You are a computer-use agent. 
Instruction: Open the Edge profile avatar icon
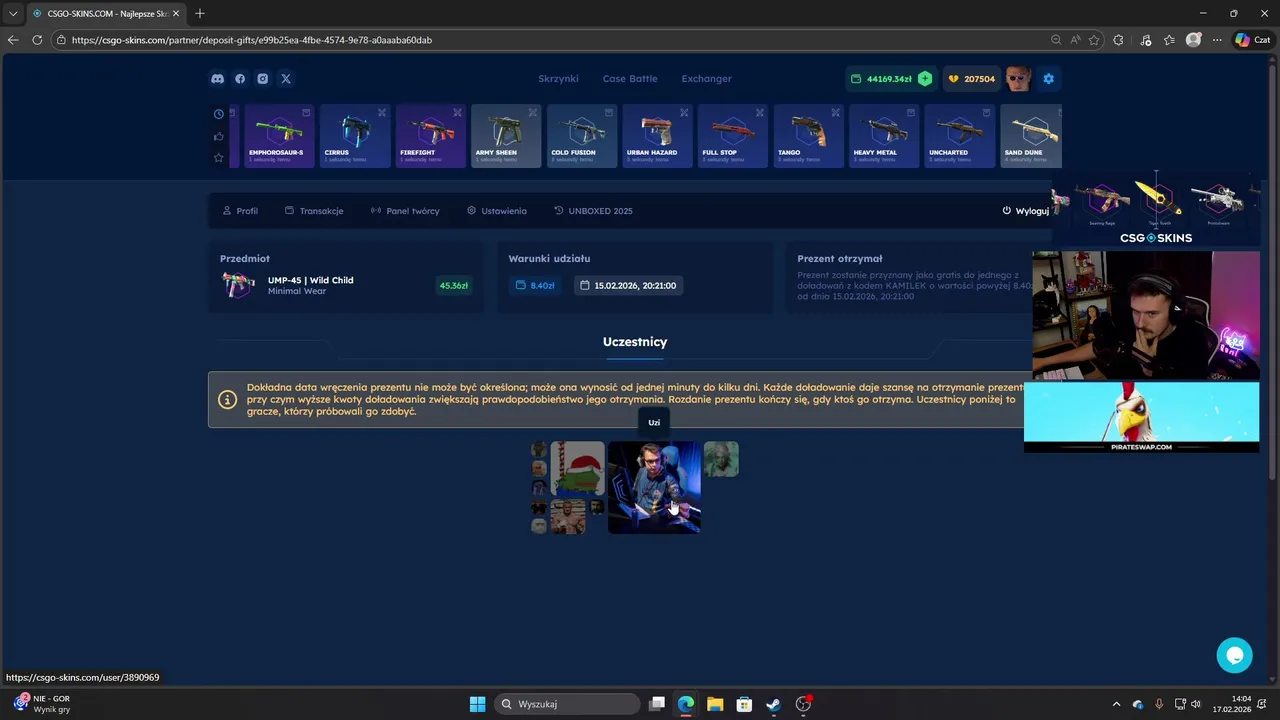(x=1193, y=40)
